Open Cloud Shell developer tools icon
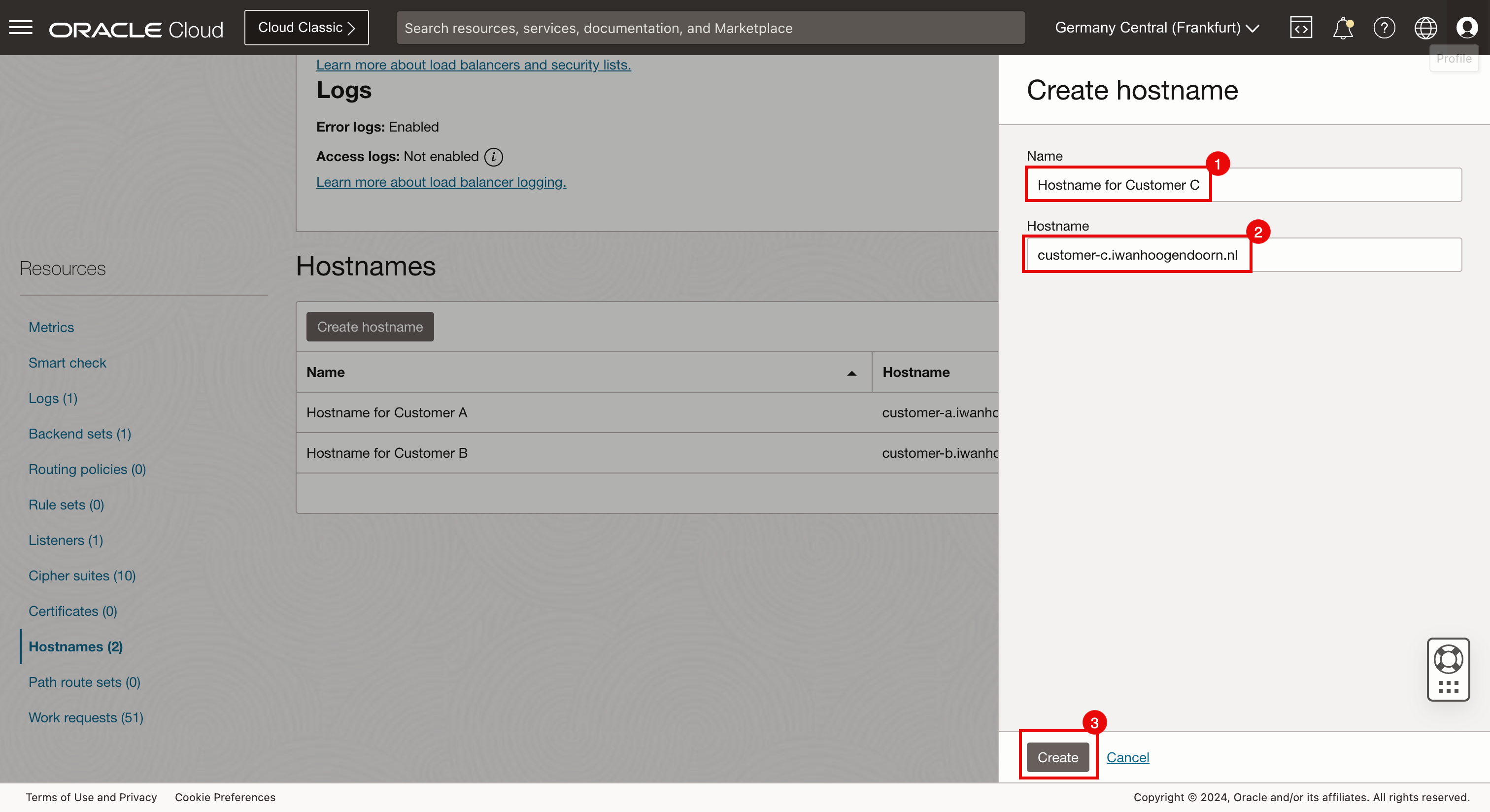The height and width of the screenshot is (812, 1490). coord(1300,28)
